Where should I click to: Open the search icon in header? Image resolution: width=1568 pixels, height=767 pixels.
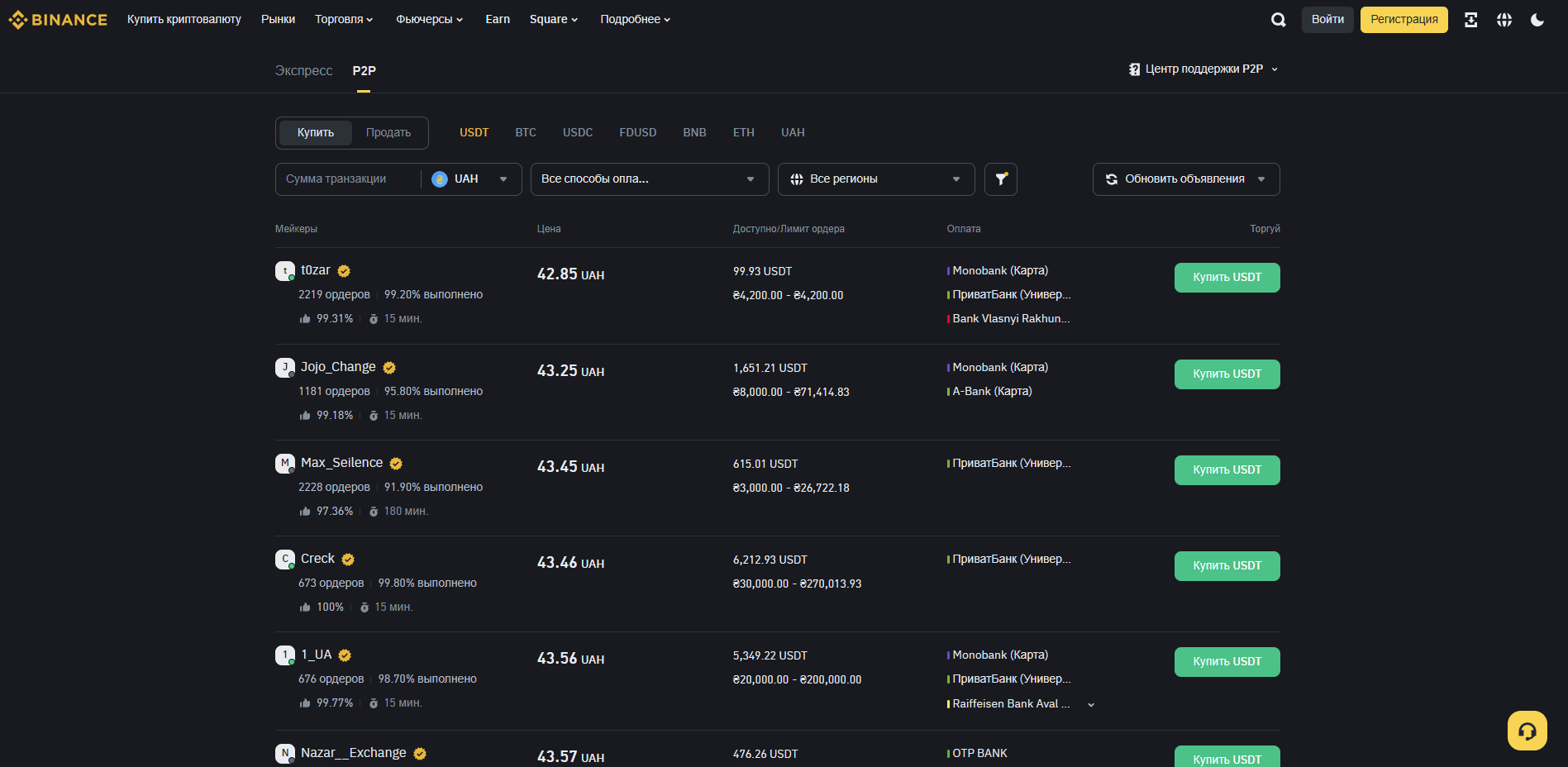1278,19
